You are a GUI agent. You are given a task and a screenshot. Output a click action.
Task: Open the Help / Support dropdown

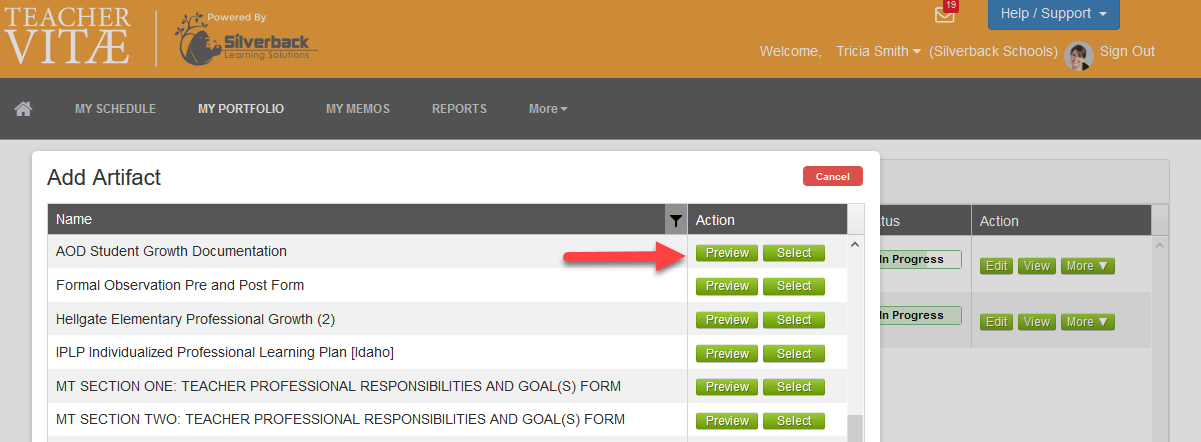1053,14
